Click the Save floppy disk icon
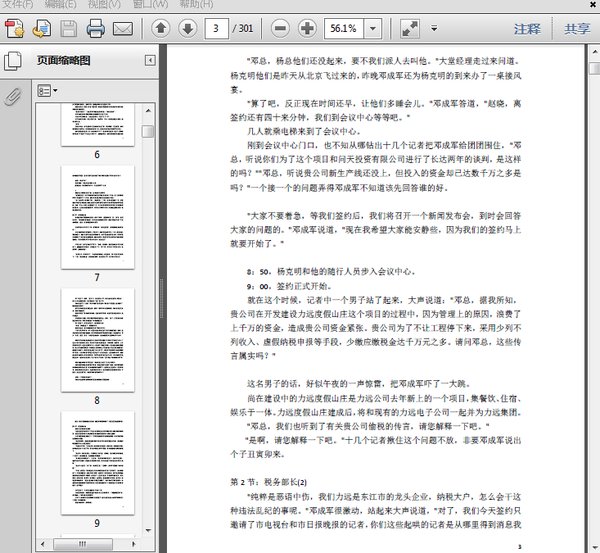The width and height of the screenshot is (600, 553). pos(69,29)
